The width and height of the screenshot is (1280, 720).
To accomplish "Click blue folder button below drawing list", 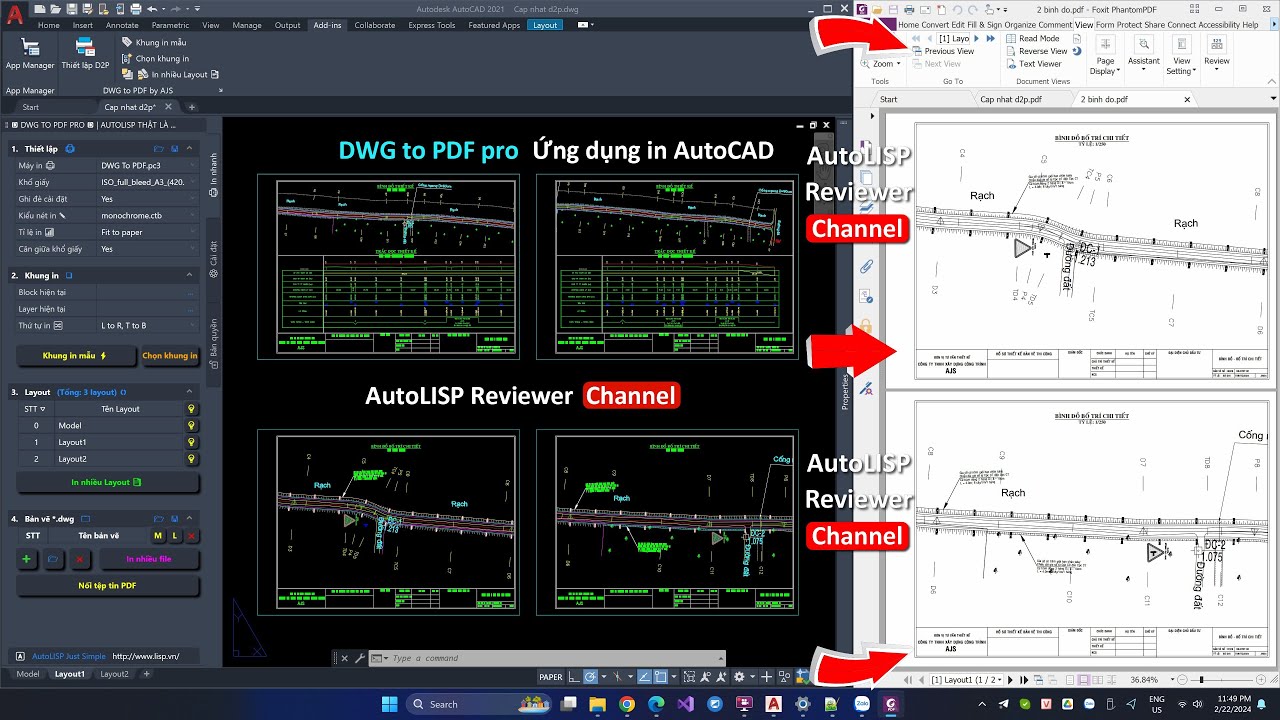I will 53,559.
